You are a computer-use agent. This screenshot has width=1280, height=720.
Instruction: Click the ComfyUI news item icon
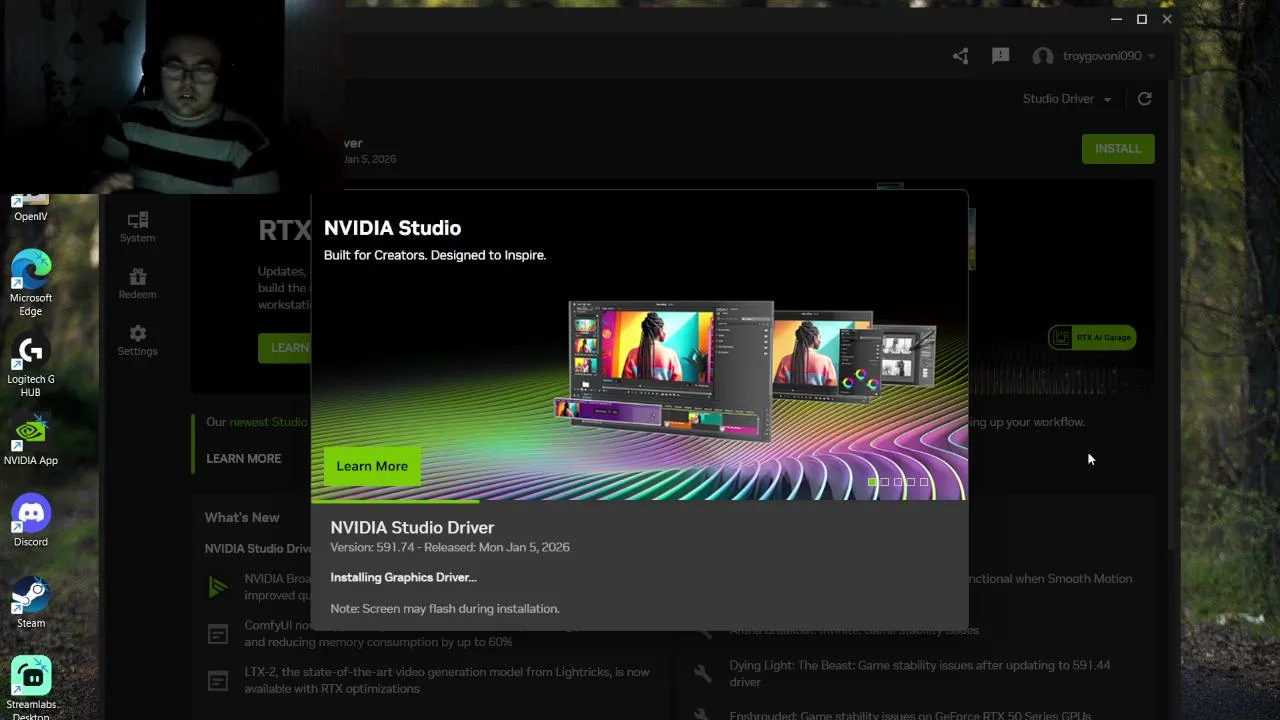[x=218, y=634]
